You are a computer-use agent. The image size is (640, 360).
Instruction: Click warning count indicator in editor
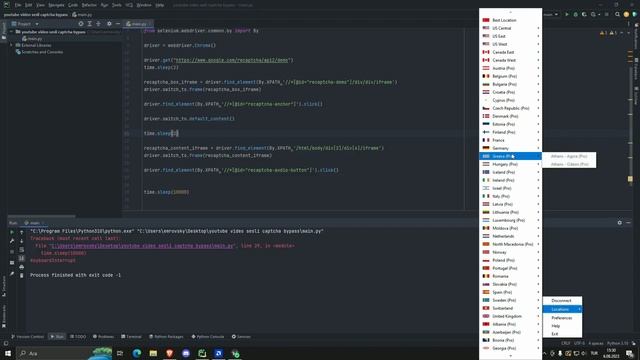pos(609,33)
